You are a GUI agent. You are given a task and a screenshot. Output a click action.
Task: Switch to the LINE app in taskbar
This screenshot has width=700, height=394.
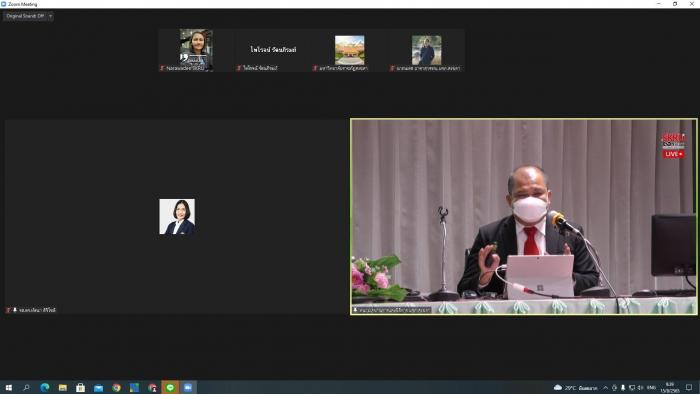pyautogui.click(x=170, y=387)
